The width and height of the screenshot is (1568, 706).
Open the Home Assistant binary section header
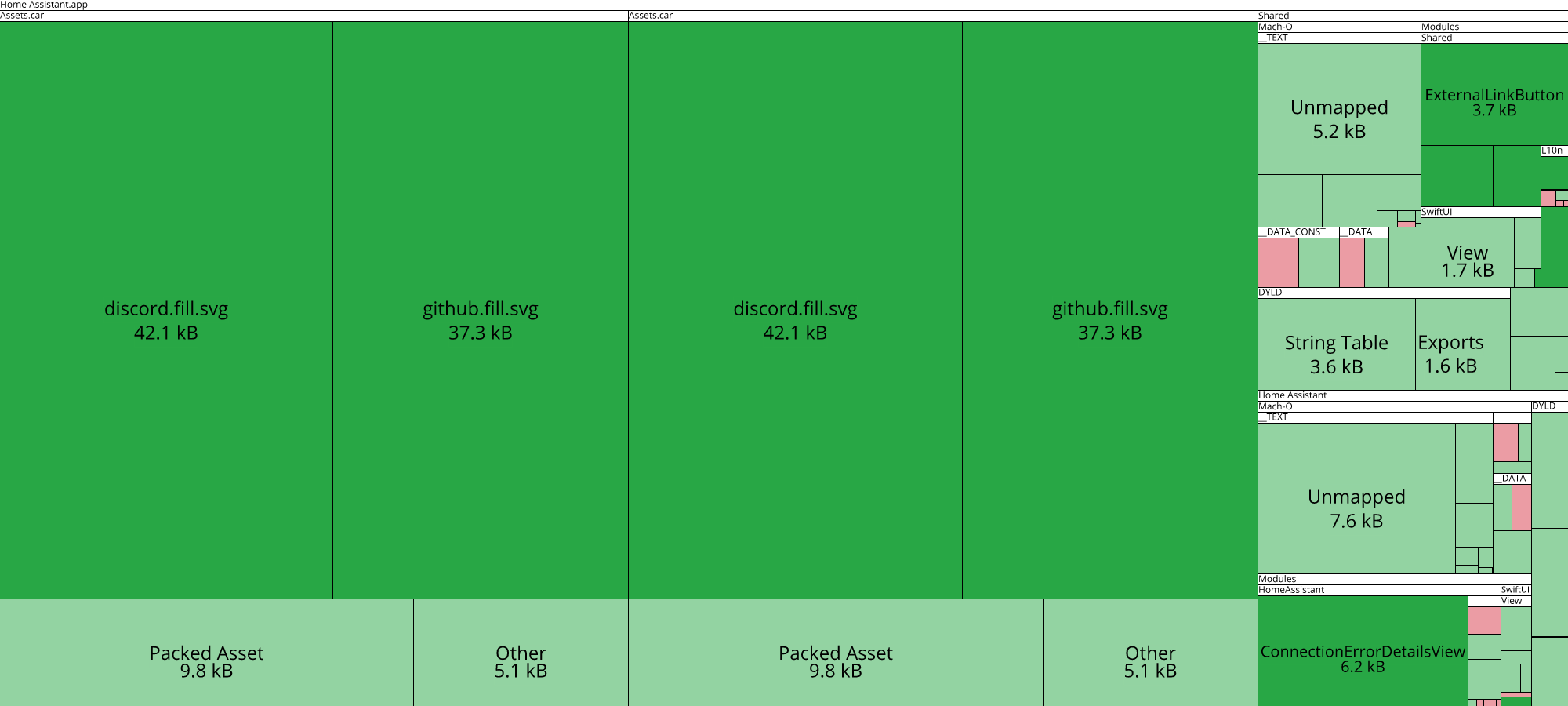(x=1413, y=395)
